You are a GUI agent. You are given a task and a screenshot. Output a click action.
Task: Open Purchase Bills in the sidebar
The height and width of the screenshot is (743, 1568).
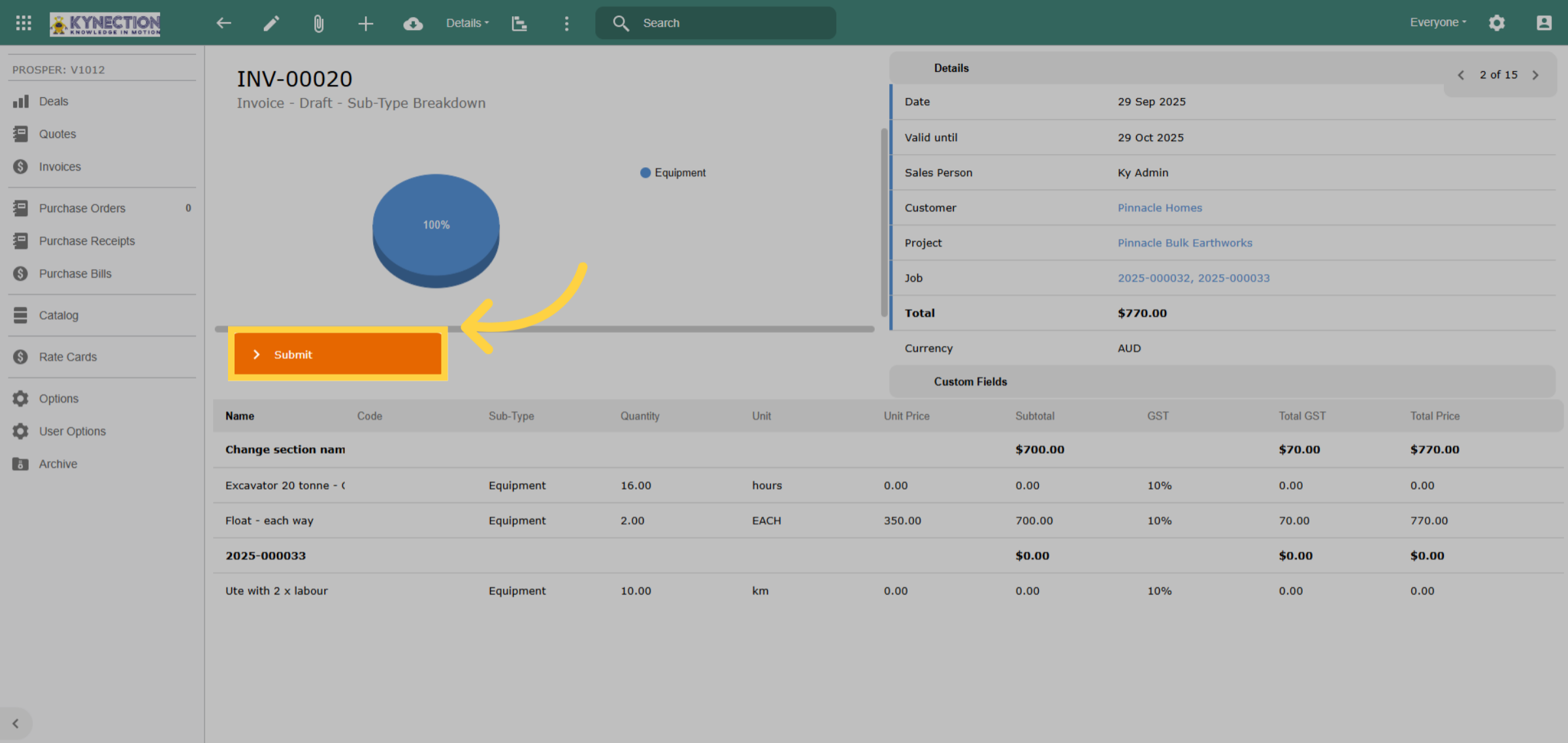(102, 274)
